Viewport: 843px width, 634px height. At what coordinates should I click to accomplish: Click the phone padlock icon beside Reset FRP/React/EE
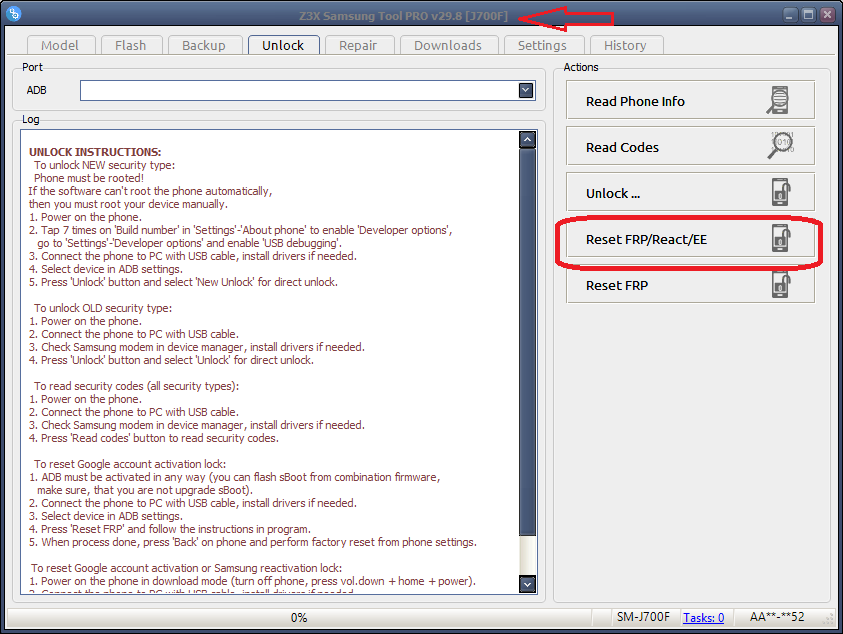(781, 238)
